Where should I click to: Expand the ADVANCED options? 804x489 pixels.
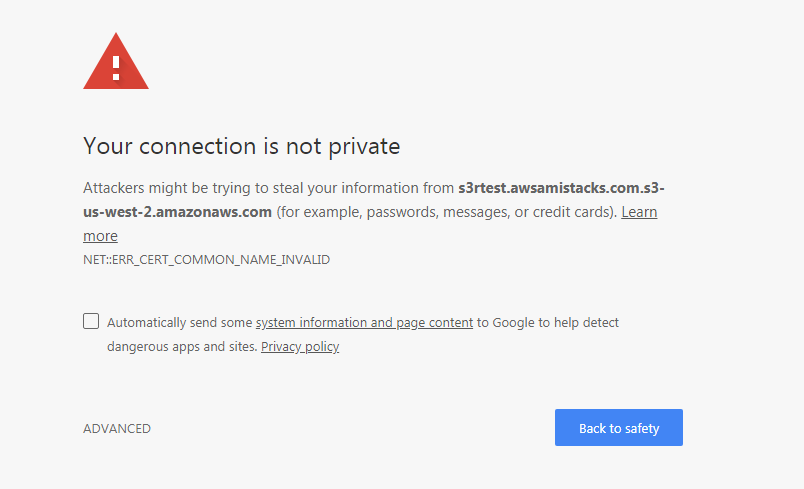point(117,429)
